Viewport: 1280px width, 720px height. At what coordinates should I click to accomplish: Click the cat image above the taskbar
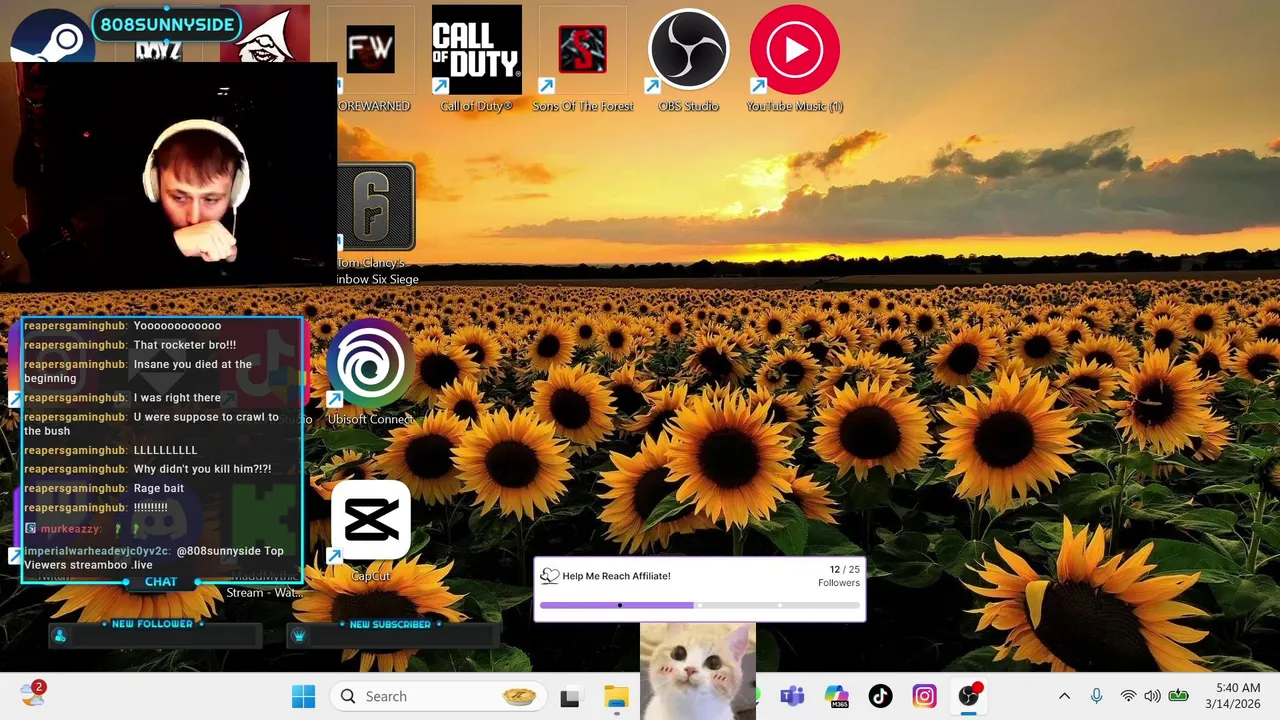(x=698, y=670)
